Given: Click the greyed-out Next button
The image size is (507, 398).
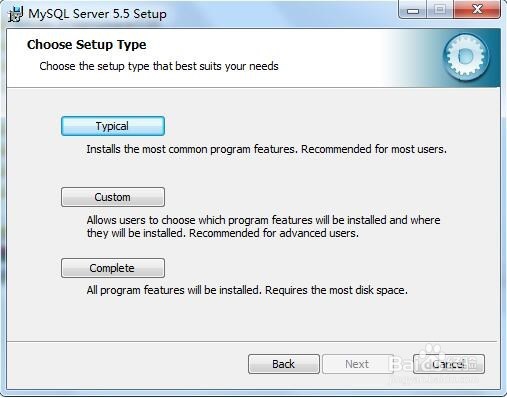Looking at the screenshot, I should click(357, 364).
